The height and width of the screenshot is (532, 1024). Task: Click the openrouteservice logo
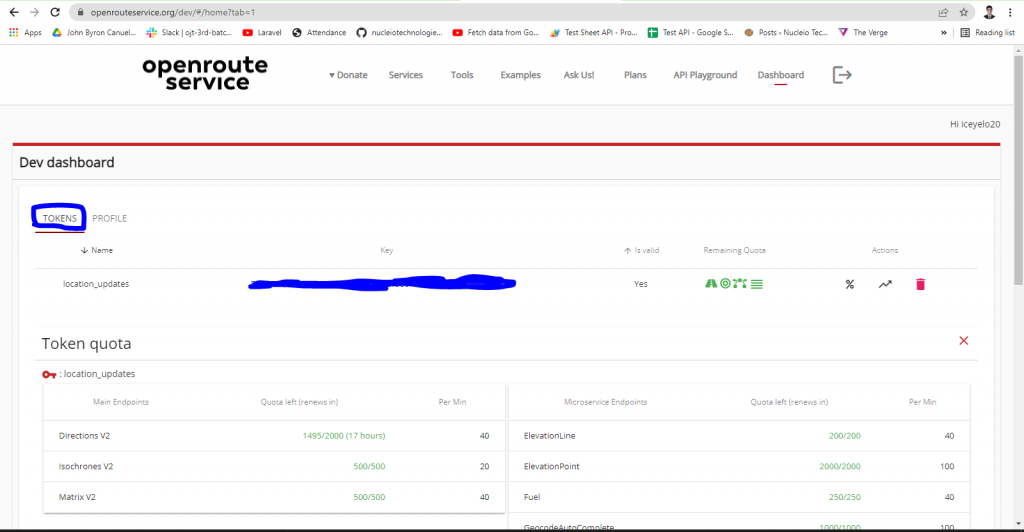coord(205,73)
